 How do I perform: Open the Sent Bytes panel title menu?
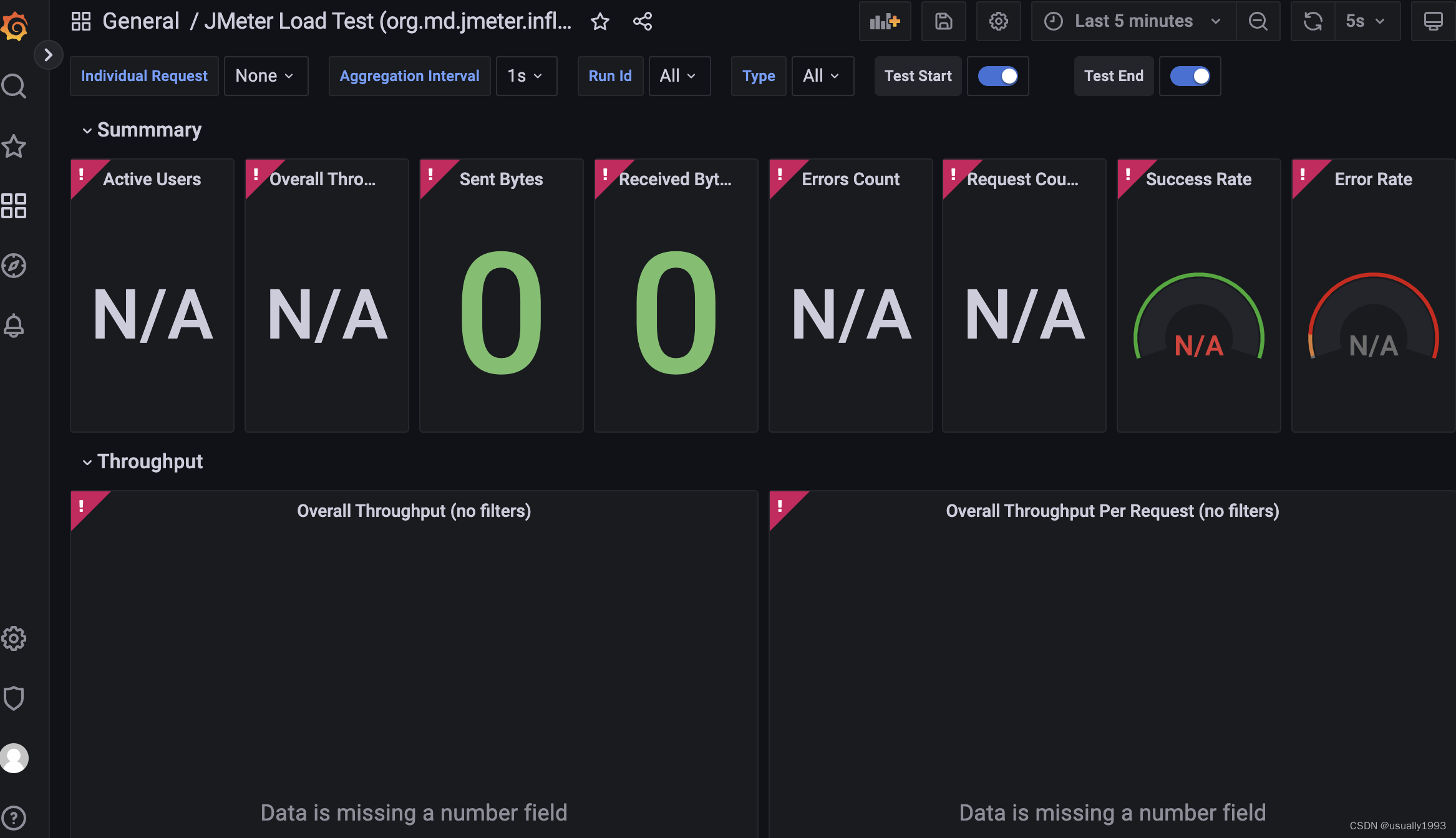(502, 180)
